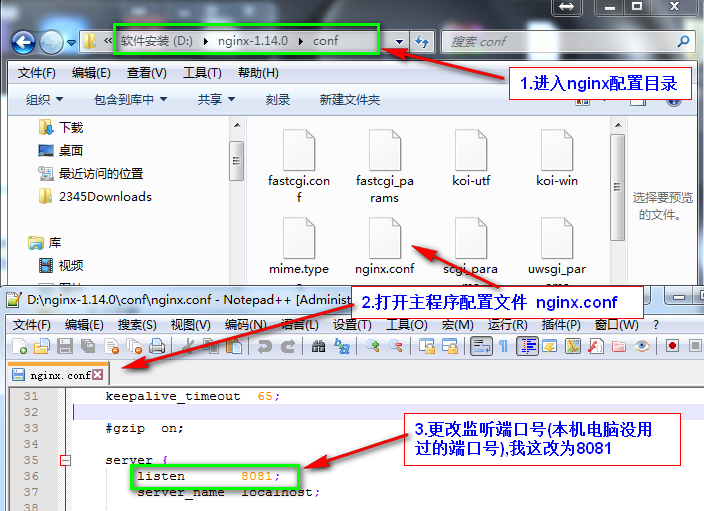
Task: Open the Notepad++ 运行(R) menu
Action: tap(507, 325)
